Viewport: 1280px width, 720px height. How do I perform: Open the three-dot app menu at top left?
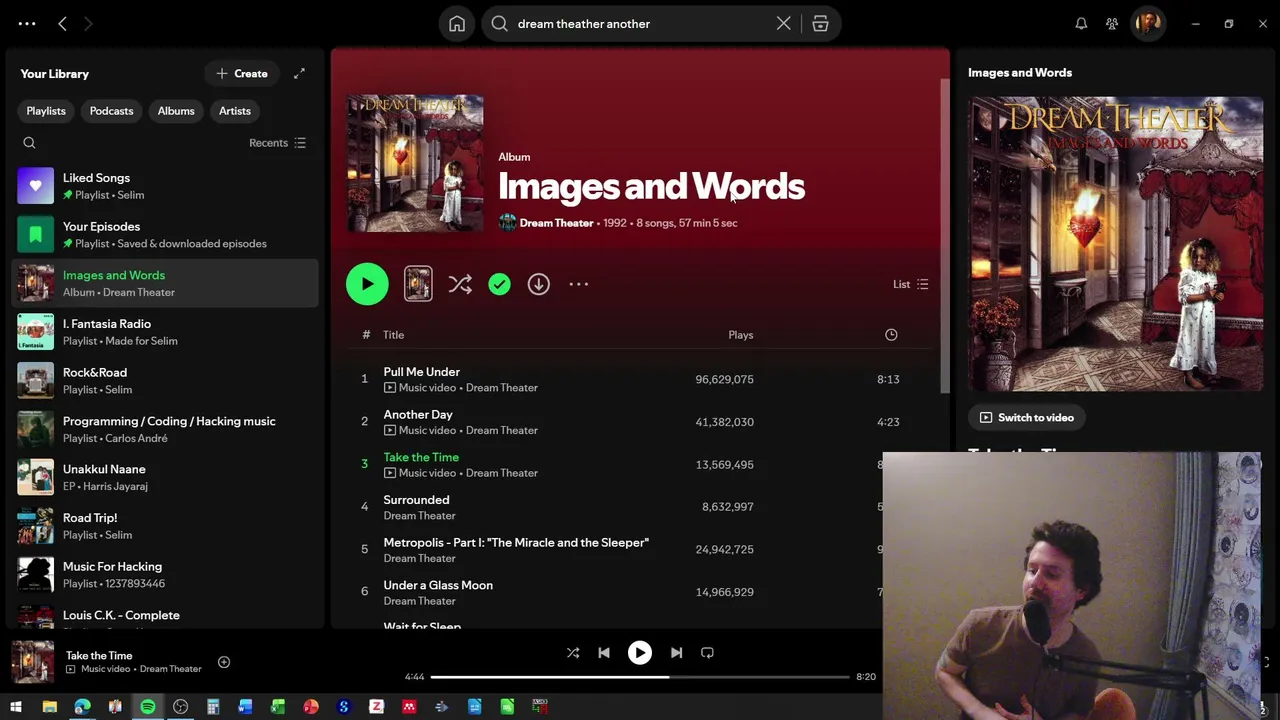coord(27,24)
